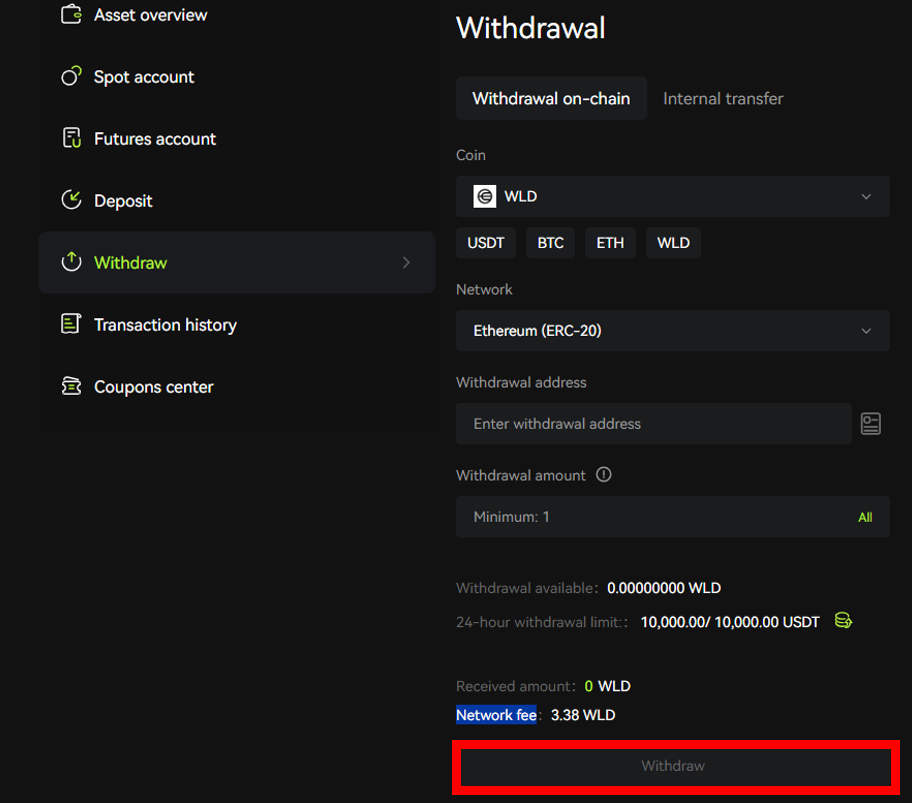912x803 pixels.
Task: Open Coupons center
Action: (154, 387)
